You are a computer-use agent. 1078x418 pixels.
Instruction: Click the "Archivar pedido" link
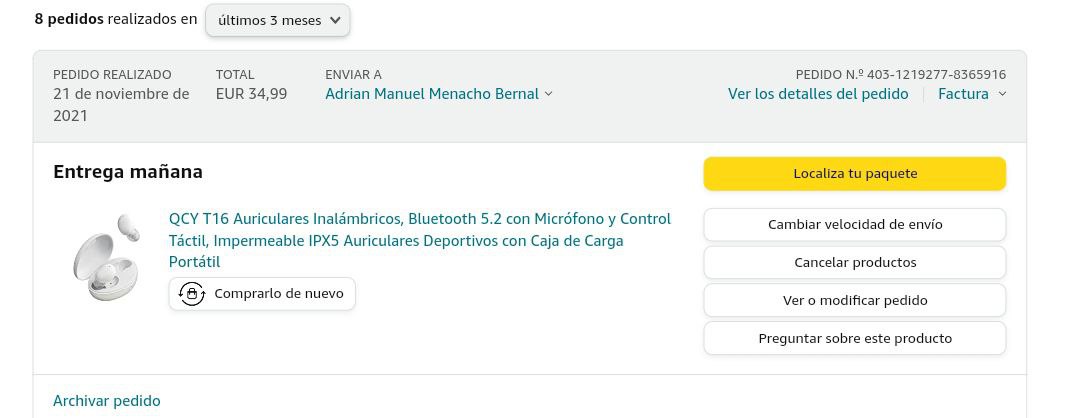107,401
